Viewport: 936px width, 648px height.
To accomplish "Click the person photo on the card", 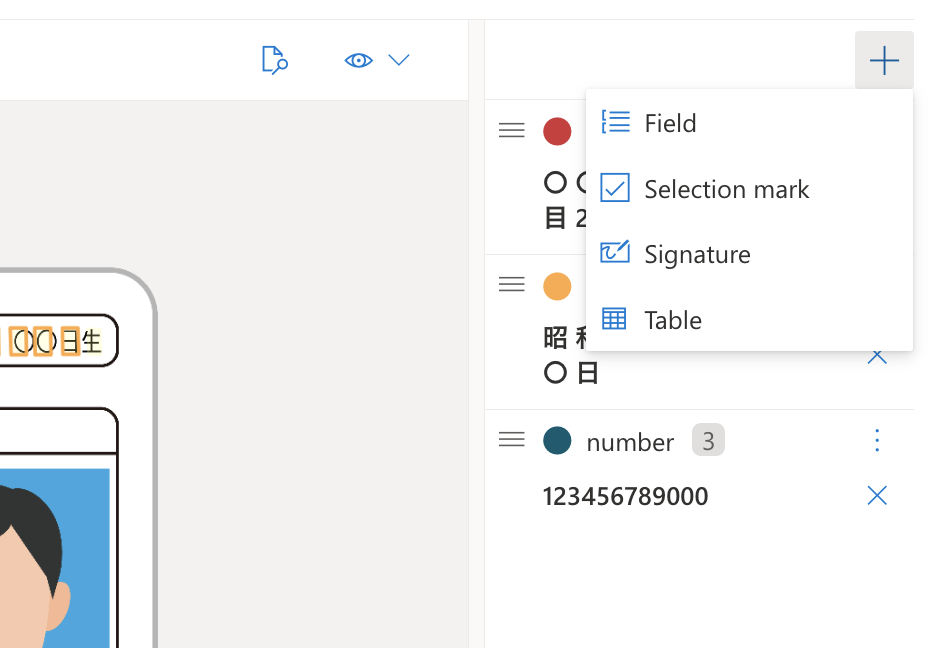I will (x=55, y=558).
